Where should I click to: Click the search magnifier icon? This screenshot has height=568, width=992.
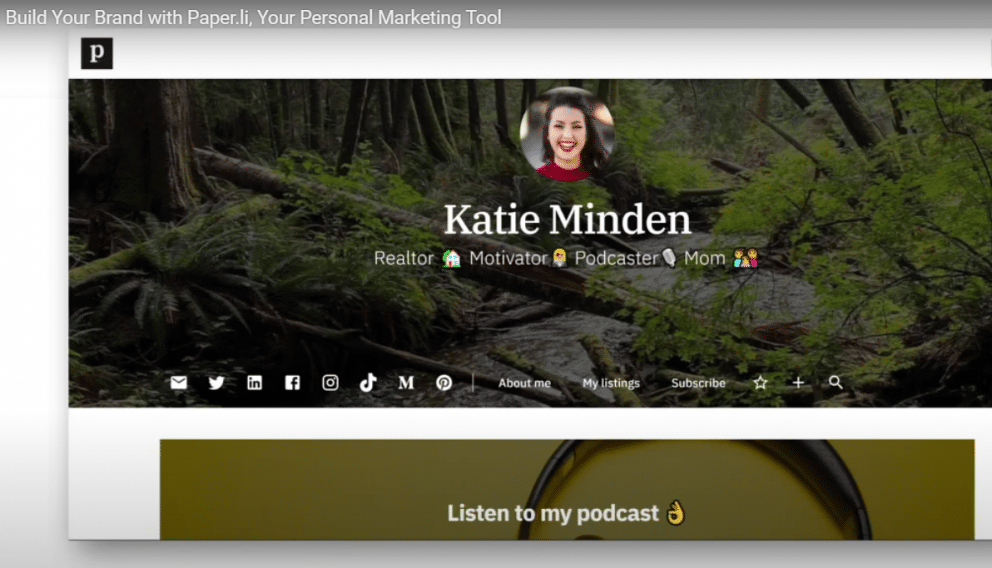pos(836,383)
